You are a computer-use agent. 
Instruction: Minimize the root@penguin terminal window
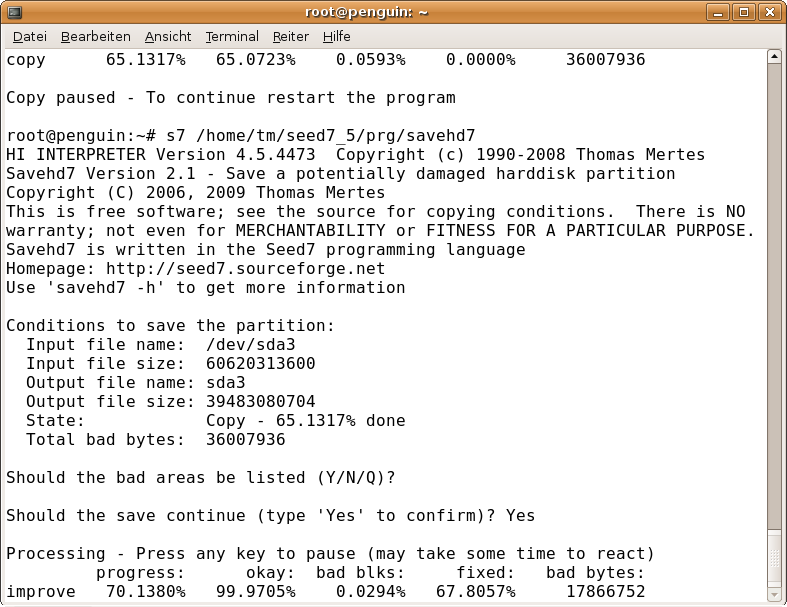718,12
